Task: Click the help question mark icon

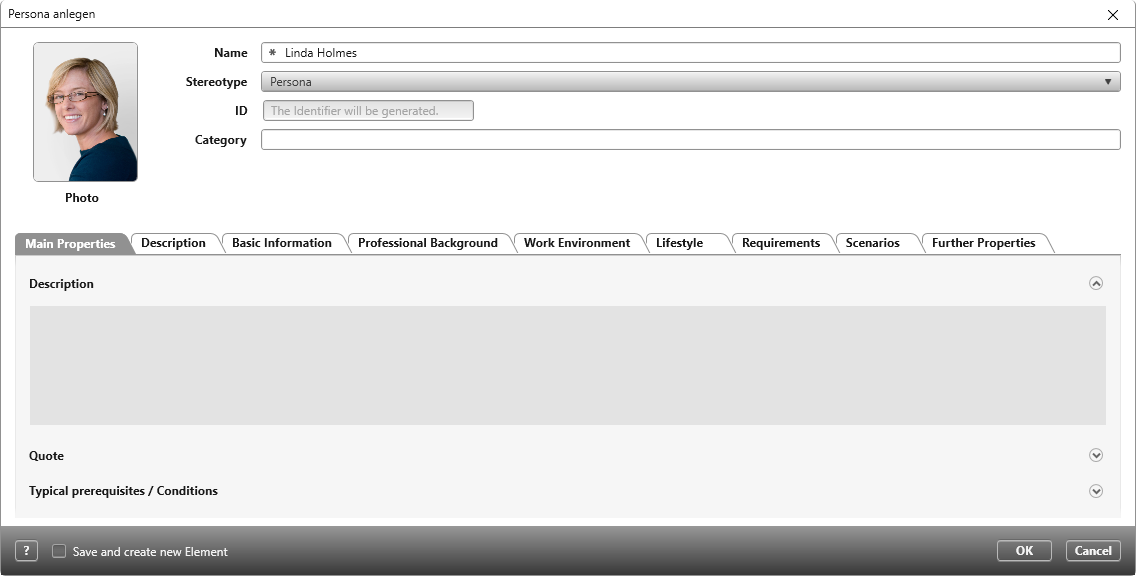Action: pyautogui.click(x=24, y=550)
